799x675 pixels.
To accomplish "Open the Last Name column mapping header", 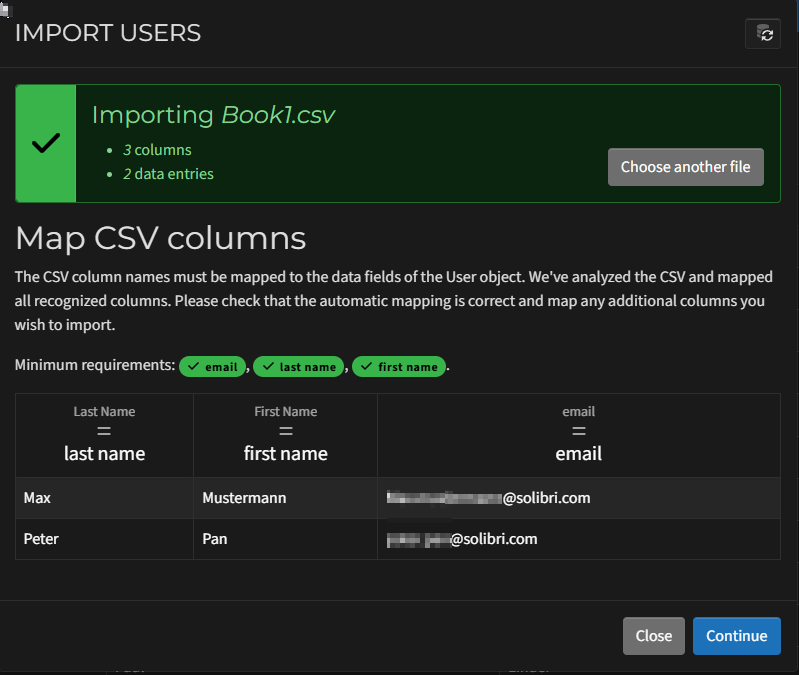I will tap(104, 433).
